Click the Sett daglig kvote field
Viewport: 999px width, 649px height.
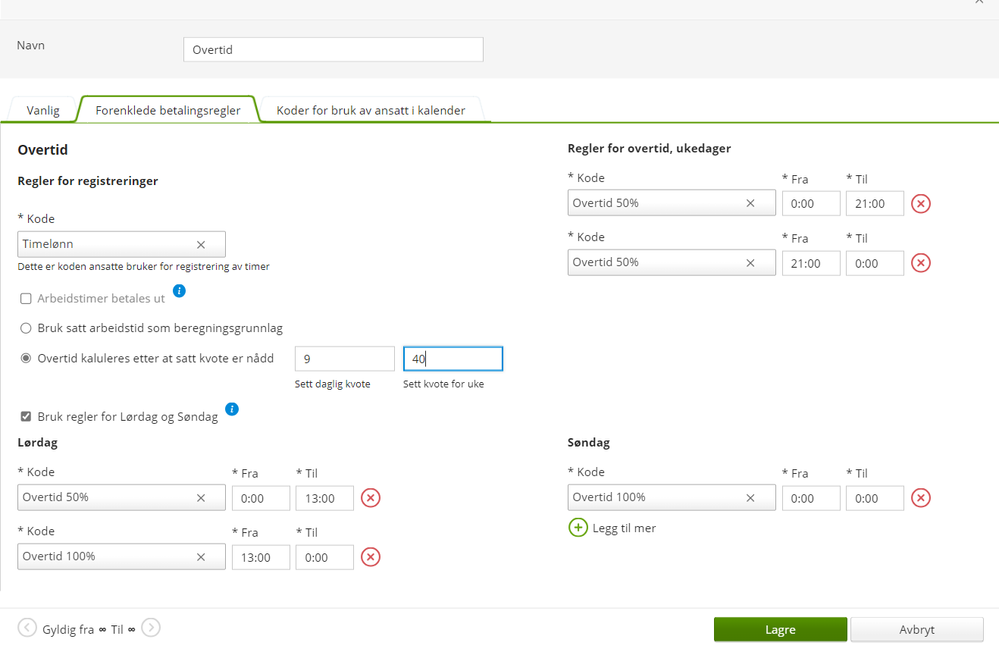345,359
